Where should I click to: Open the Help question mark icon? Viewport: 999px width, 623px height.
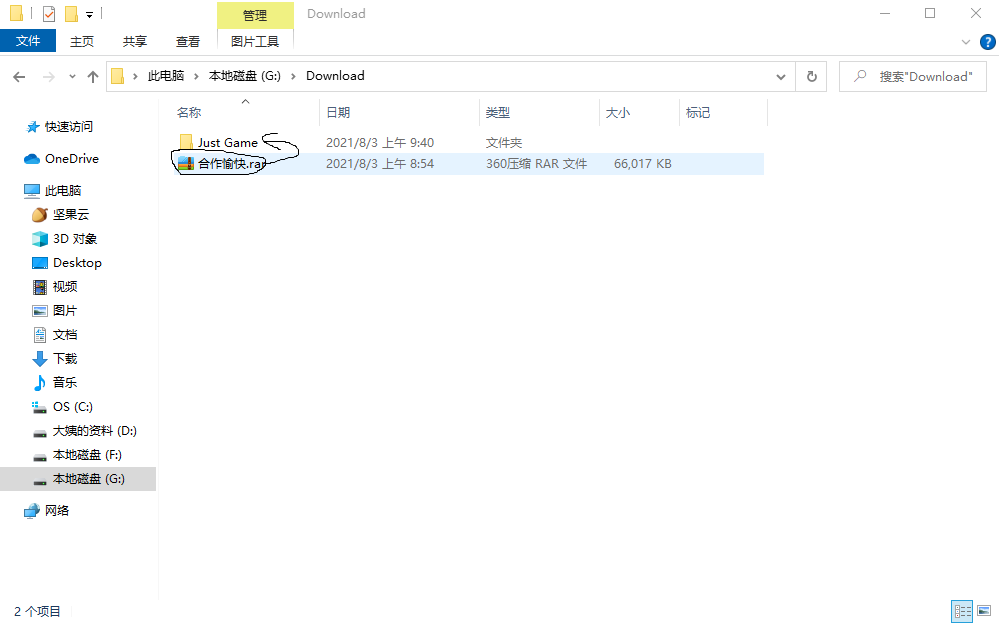tap(988, 42)
